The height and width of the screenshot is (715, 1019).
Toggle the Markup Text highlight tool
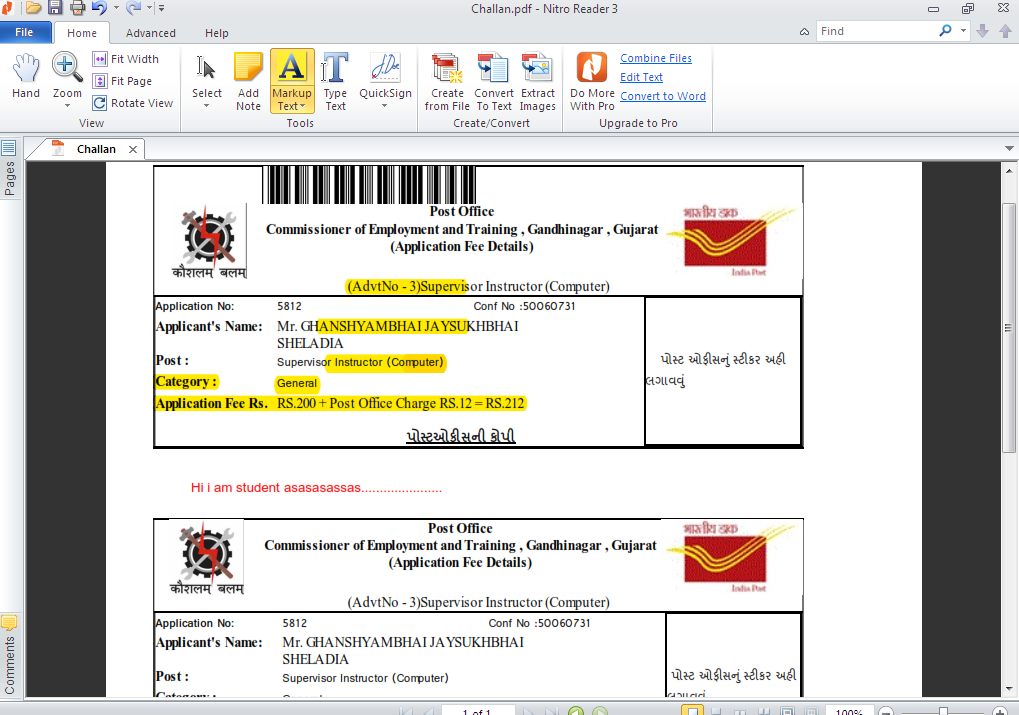coord(292,81)
